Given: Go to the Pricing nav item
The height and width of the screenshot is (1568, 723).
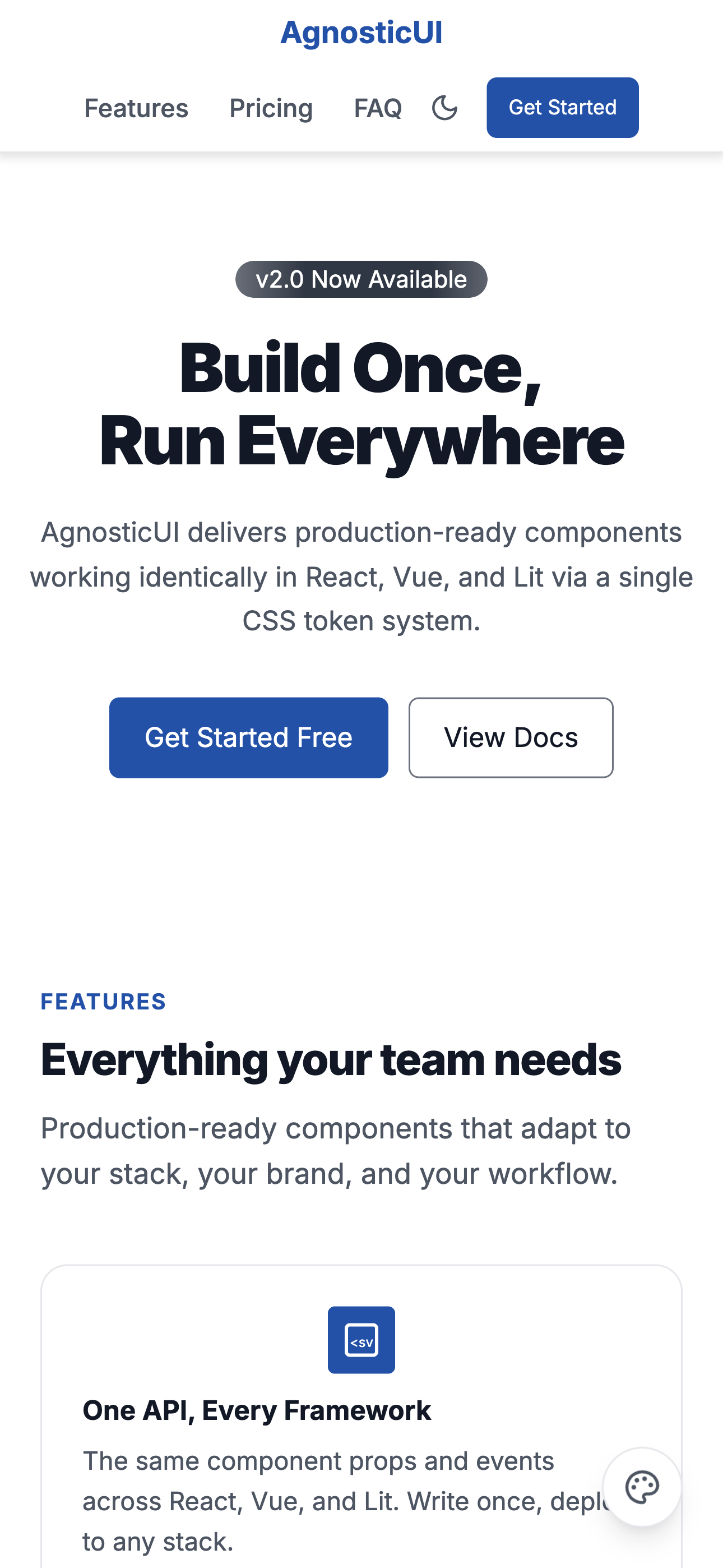Looking at the screenshot, I should pyautogui.click(x=271, y=108).
